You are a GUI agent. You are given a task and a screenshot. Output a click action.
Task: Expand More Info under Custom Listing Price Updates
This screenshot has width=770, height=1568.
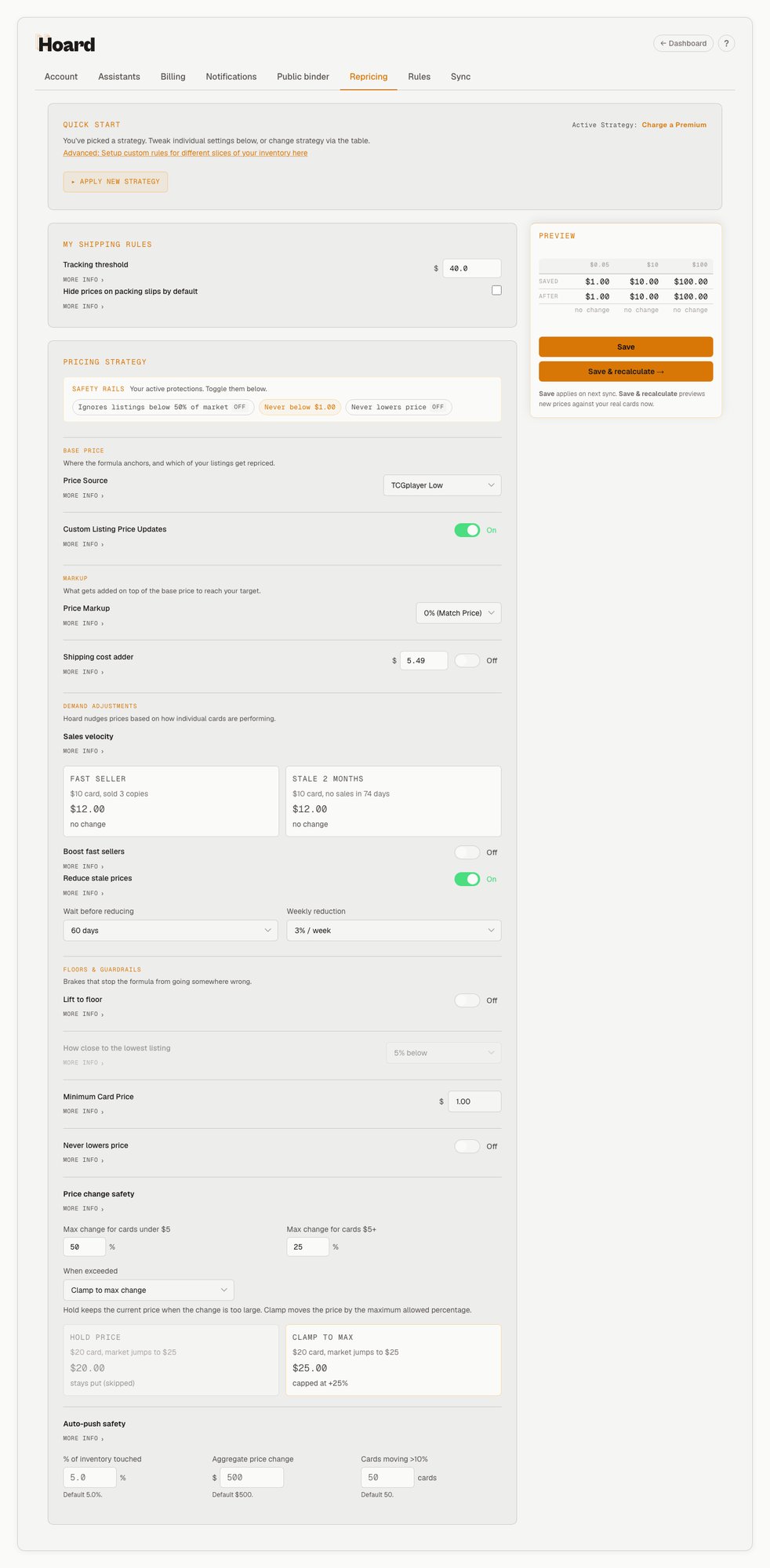tap(83, 544)
